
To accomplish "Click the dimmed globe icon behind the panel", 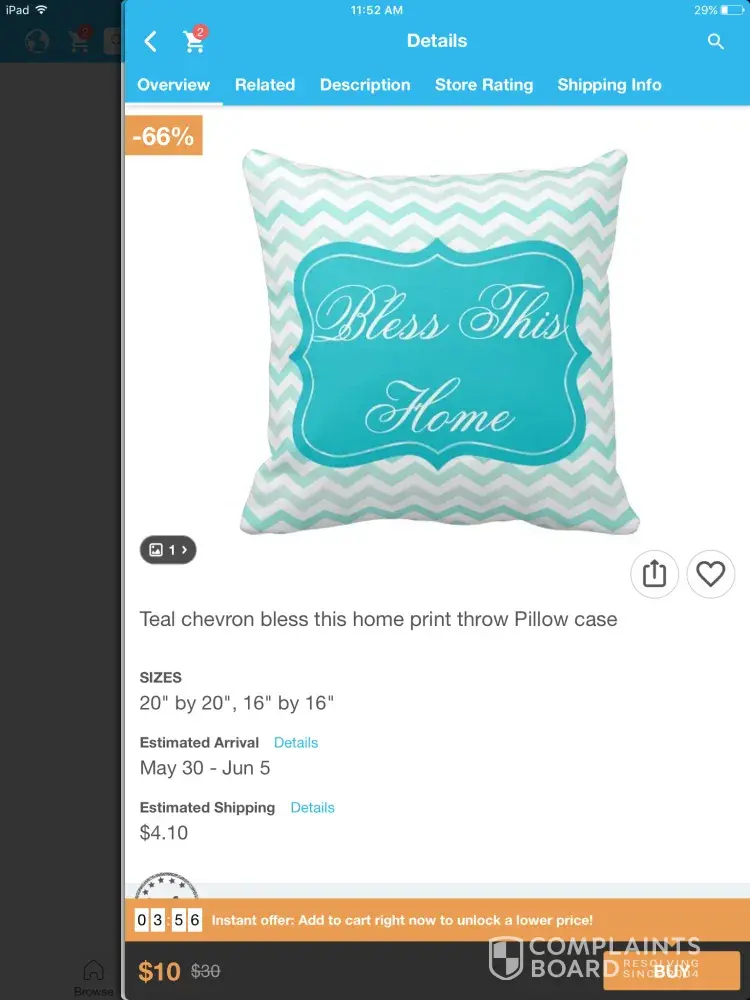I will (37, 41).
